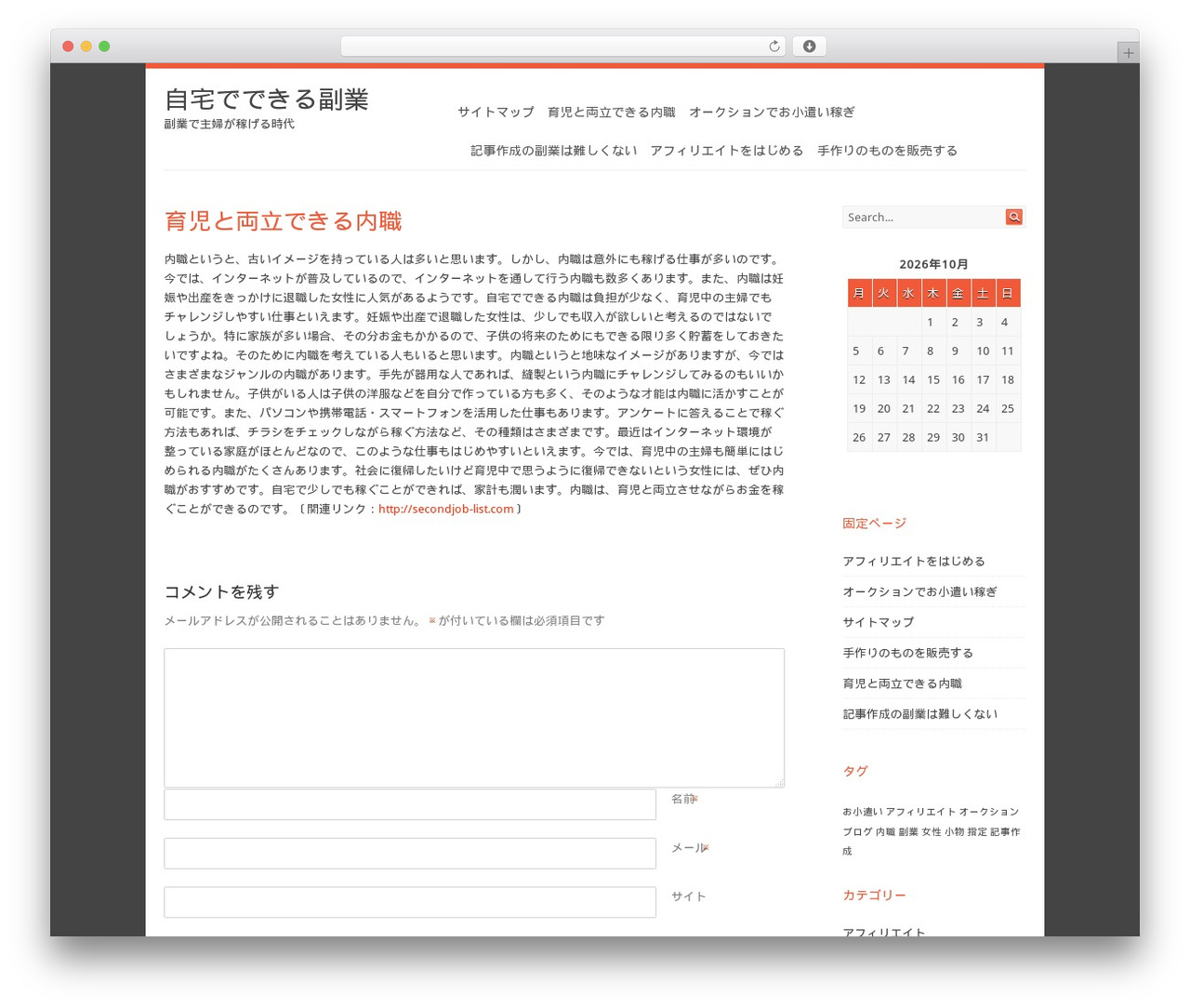The width and height of the screenshot is (1190, 1008).
Task: Open sidebar link サイトマップ
Action: 879,623
